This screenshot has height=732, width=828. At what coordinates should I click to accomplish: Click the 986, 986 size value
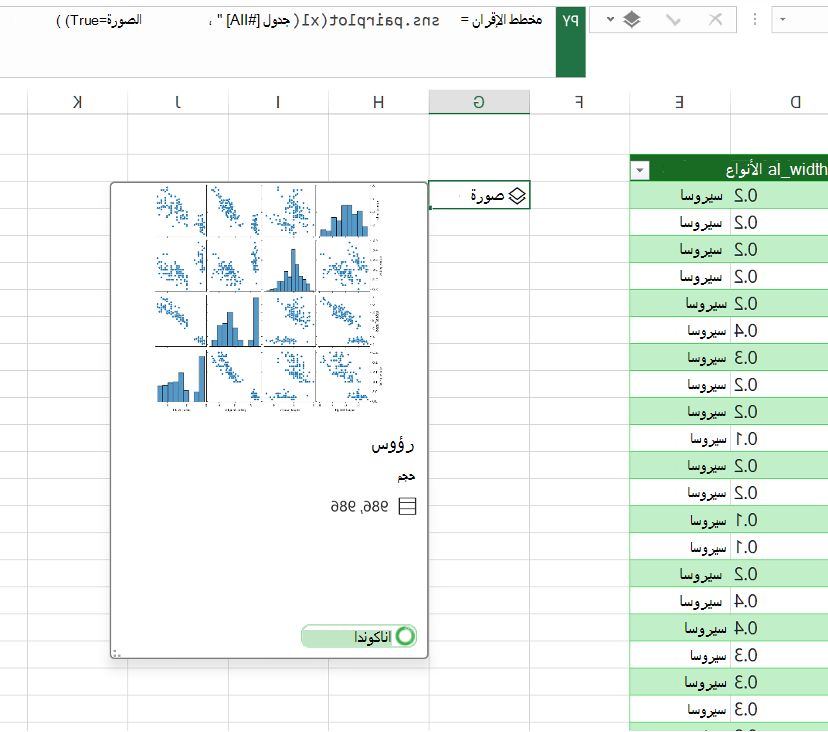359,506
